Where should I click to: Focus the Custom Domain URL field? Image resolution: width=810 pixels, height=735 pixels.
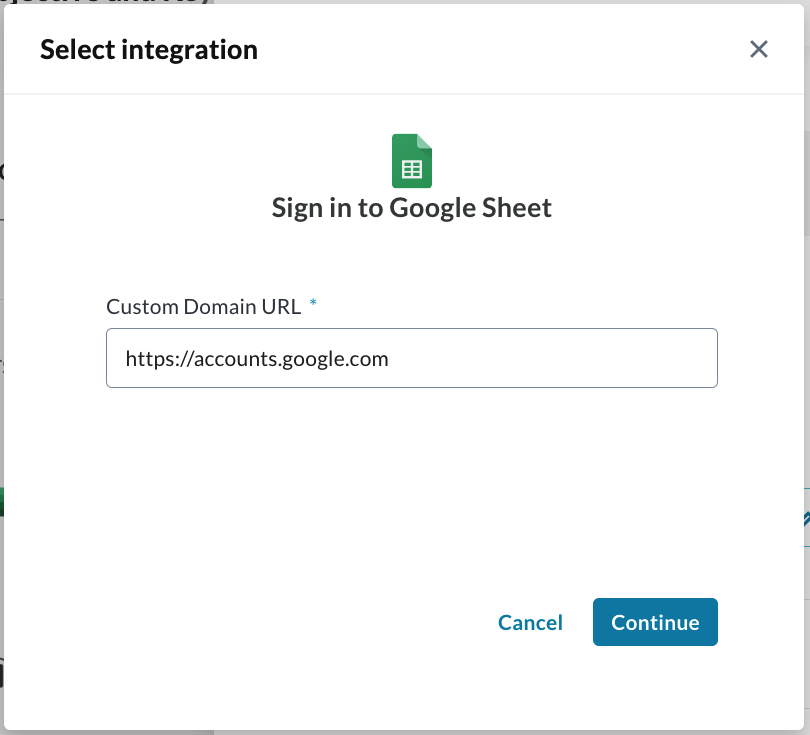[x=412, y=358]
